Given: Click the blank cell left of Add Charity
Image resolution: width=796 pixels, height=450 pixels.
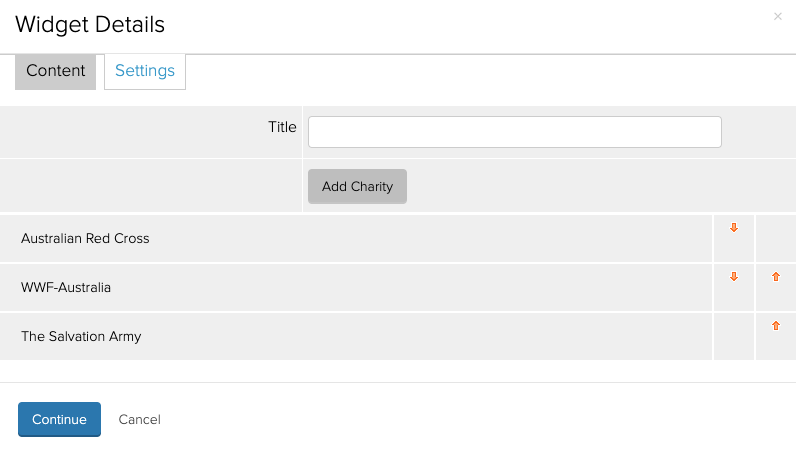Looking at the screenshot, I should (150, 187).
